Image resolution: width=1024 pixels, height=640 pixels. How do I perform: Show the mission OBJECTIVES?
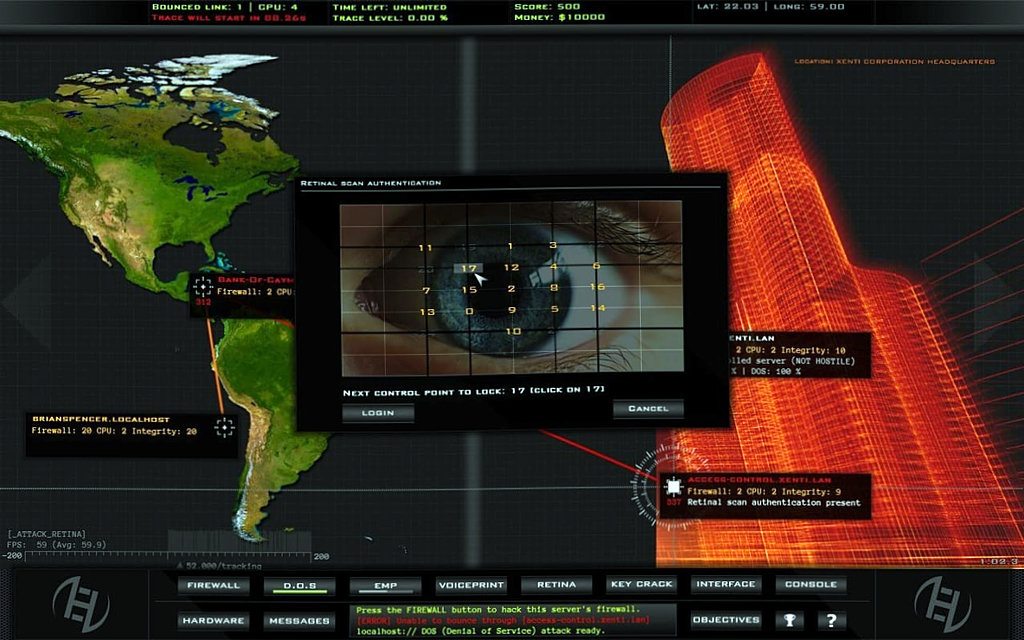726,619
